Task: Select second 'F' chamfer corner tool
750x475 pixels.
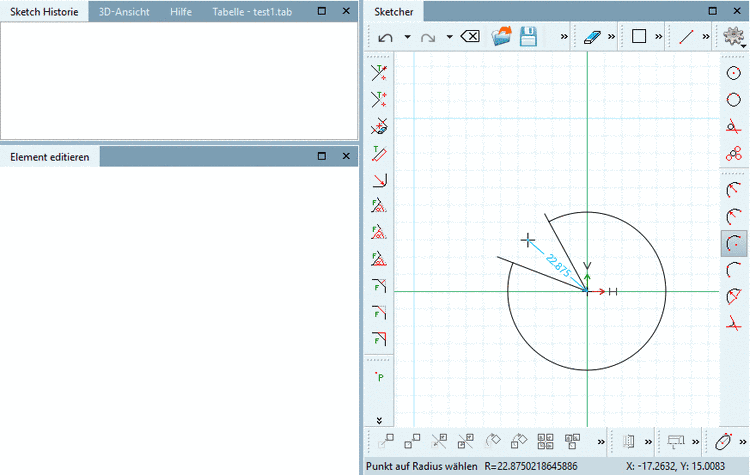Action: tap(379, 312)
